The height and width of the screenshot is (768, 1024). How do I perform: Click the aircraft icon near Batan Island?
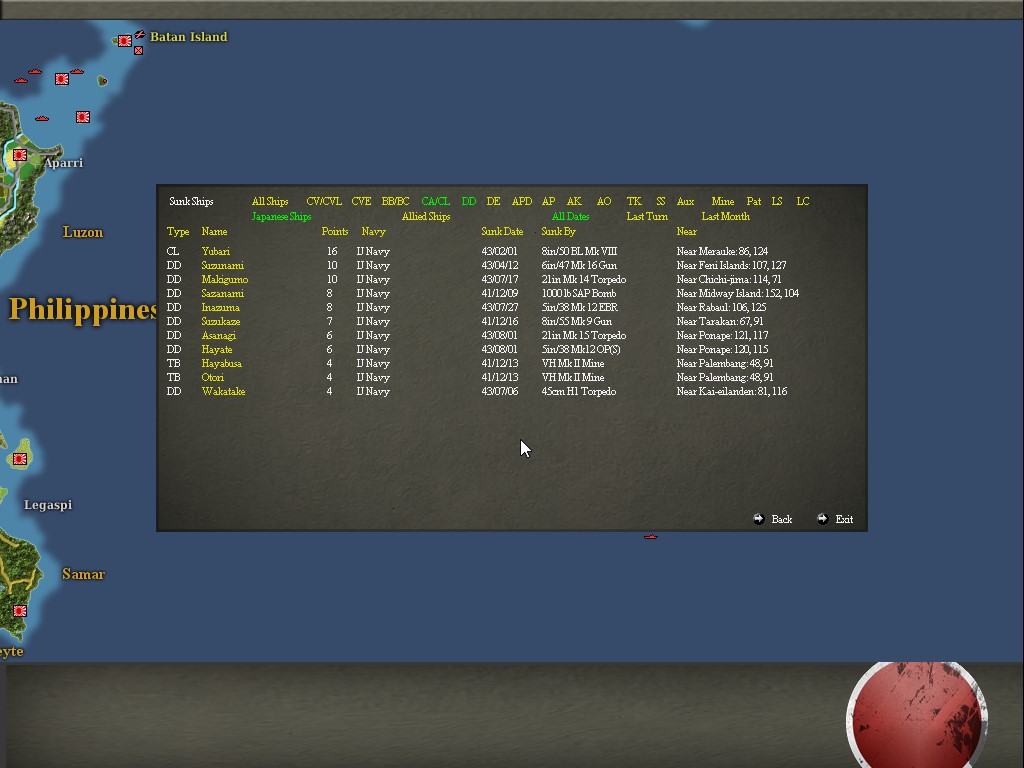(x=140, y=34)
